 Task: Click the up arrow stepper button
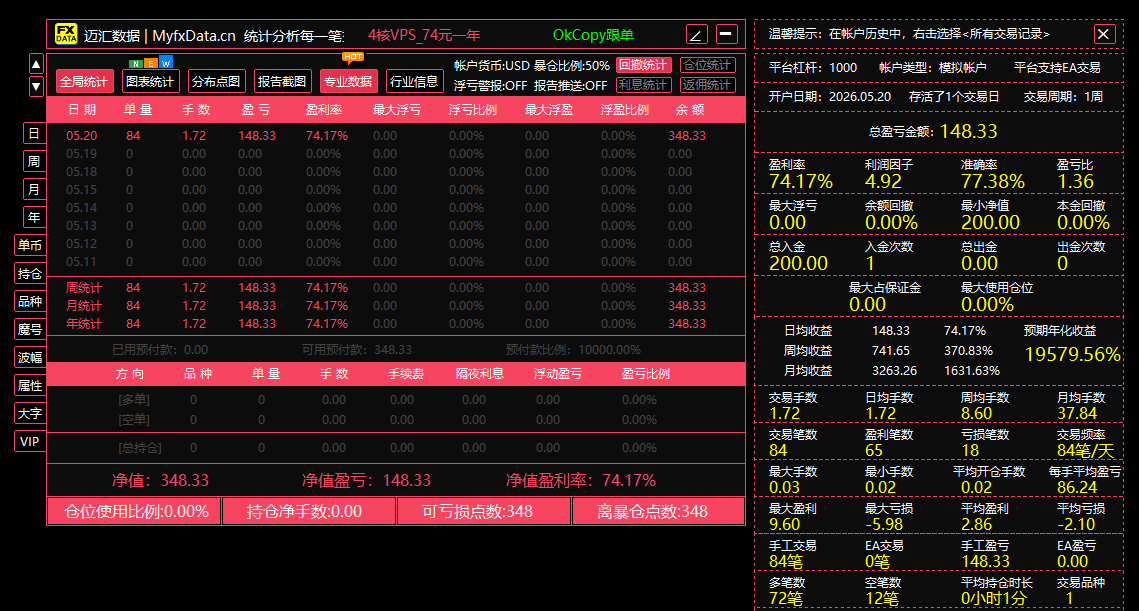36,64
